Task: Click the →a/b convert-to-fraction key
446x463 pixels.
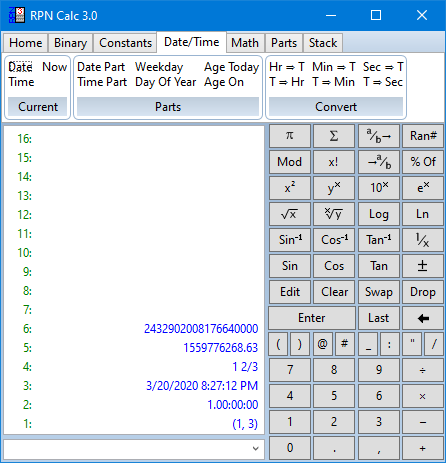Action: pos(379,162)
